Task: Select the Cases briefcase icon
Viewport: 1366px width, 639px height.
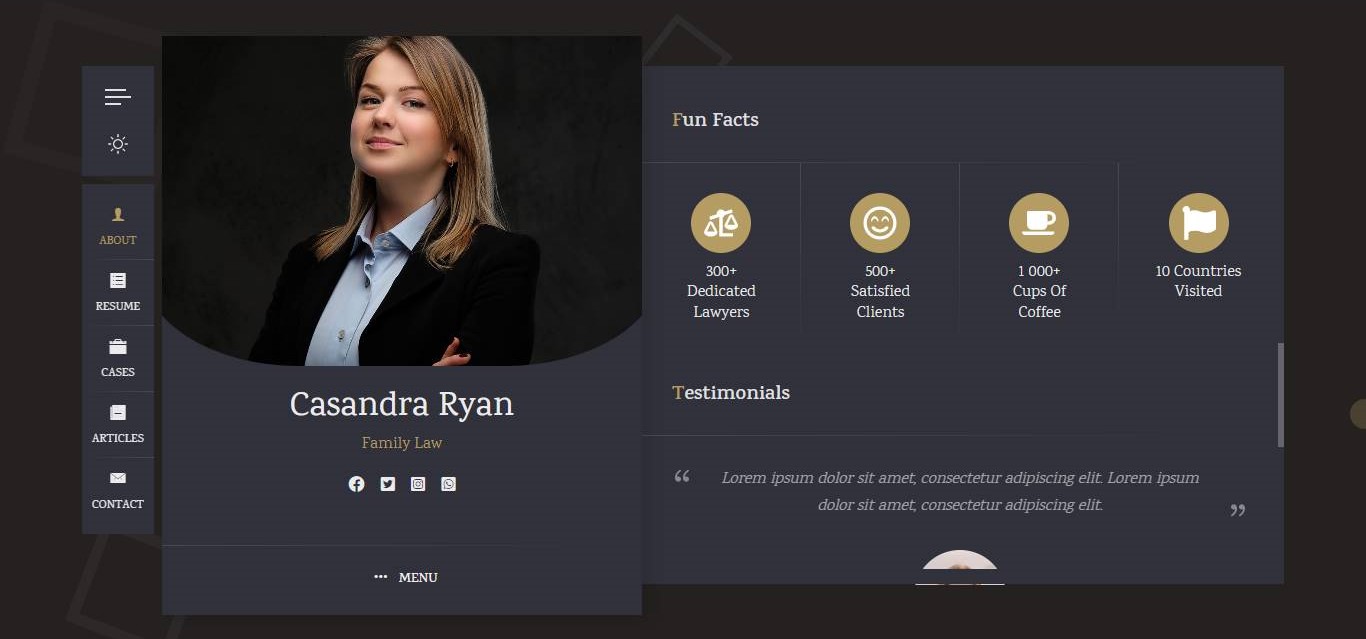Action: (118, 347)
